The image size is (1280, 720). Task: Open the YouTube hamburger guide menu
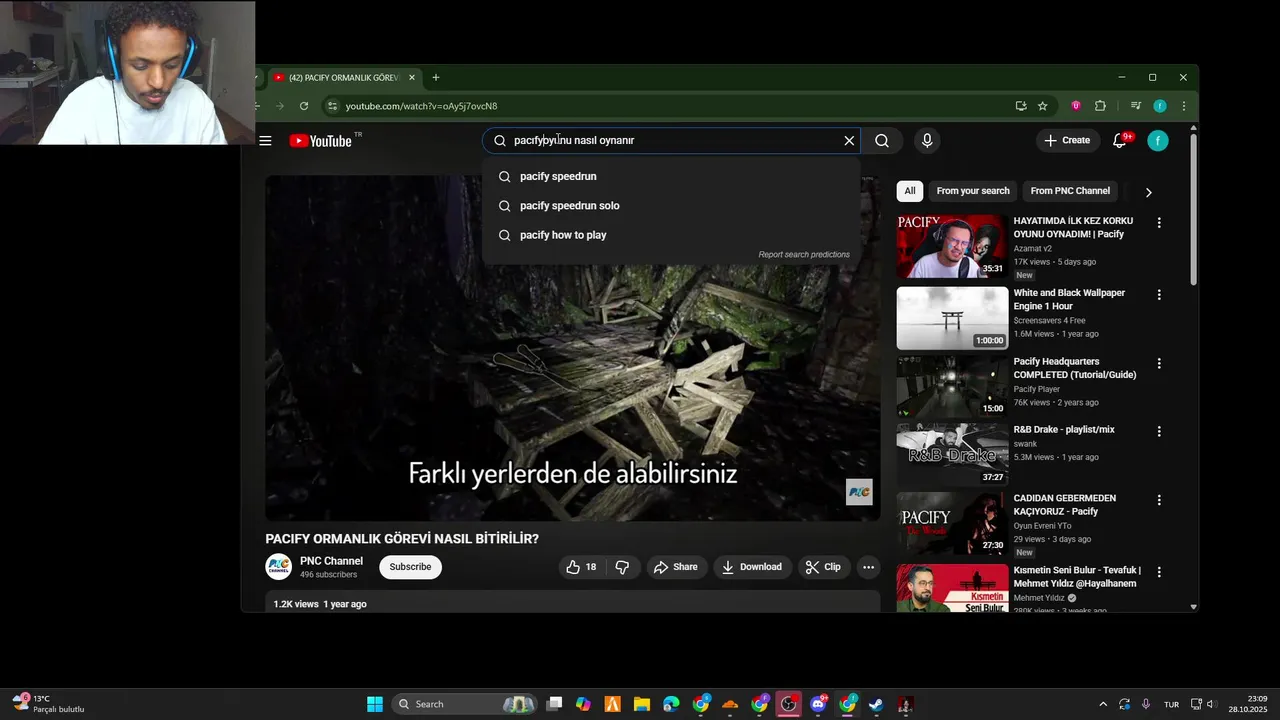tap(265, 141)
